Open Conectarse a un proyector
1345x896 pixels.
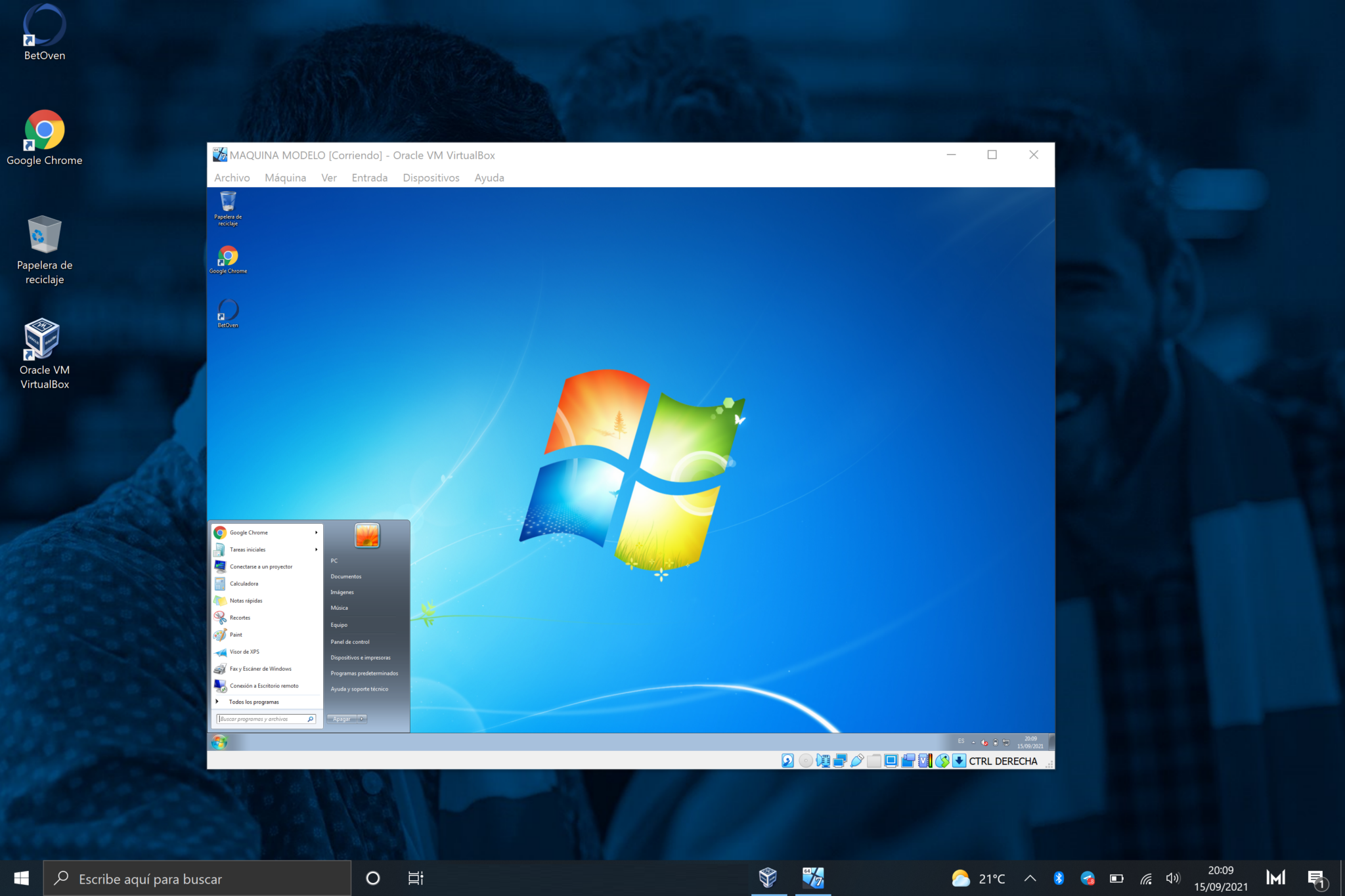266,566
